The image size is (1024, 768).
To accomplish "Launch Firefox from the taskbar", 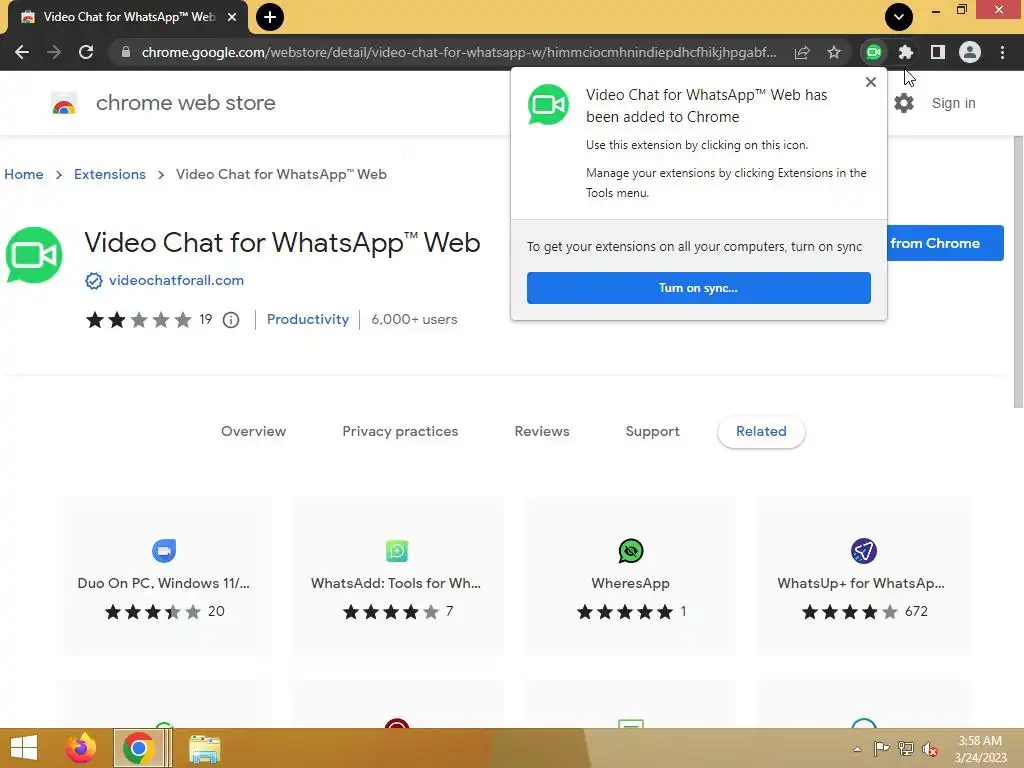I will pos(81,748).
